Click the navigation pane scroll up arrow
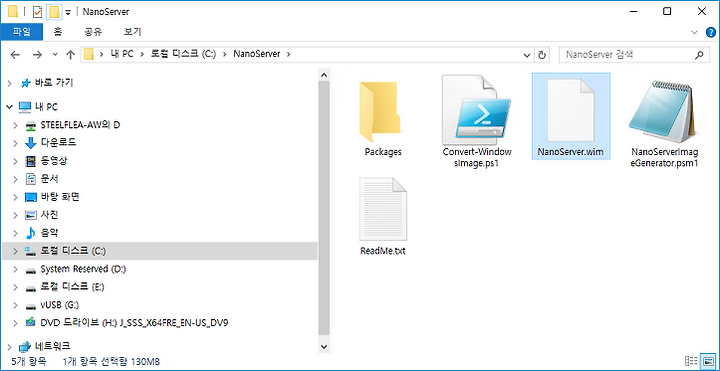 [x=324, y=75]
